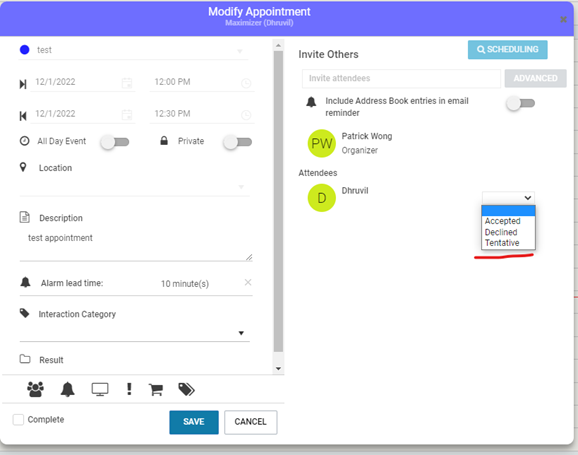Open the start date calendar picker icon
Viewport: 578px width, 455px height.
click(x=127, y=83)
